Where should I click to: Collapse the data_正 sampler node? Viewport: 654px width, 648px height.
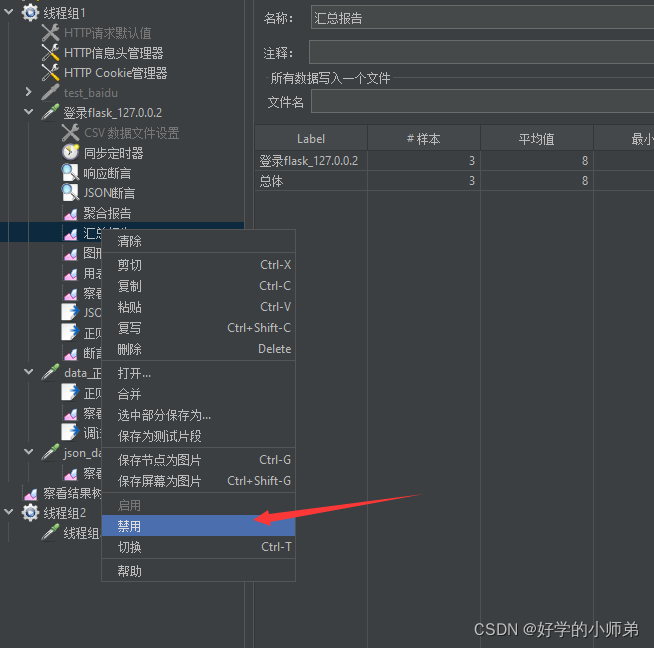click(28, 372)
